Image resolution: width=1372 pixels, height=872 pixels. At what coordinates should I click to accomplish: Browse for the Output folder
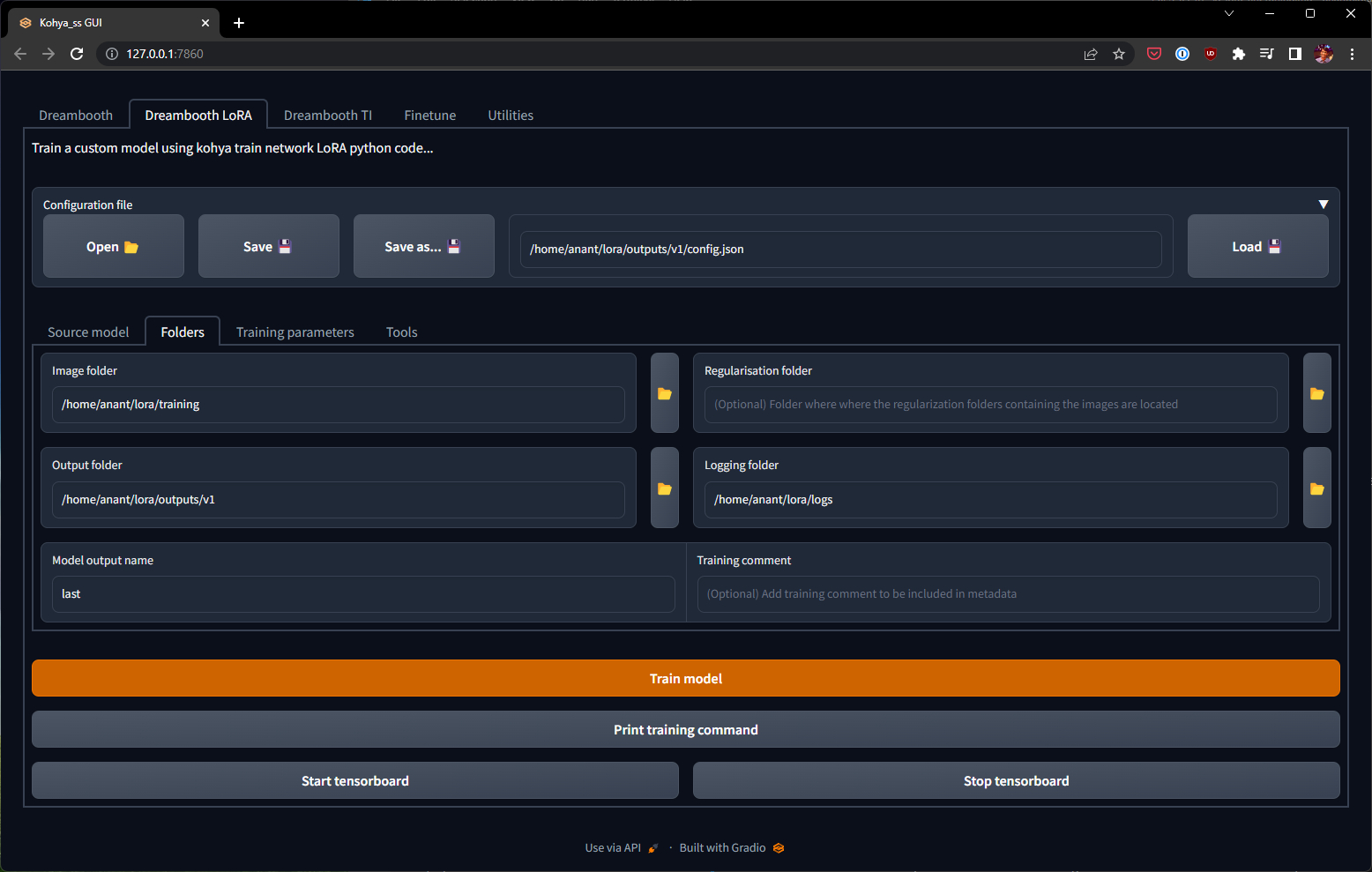click(665, 488)
